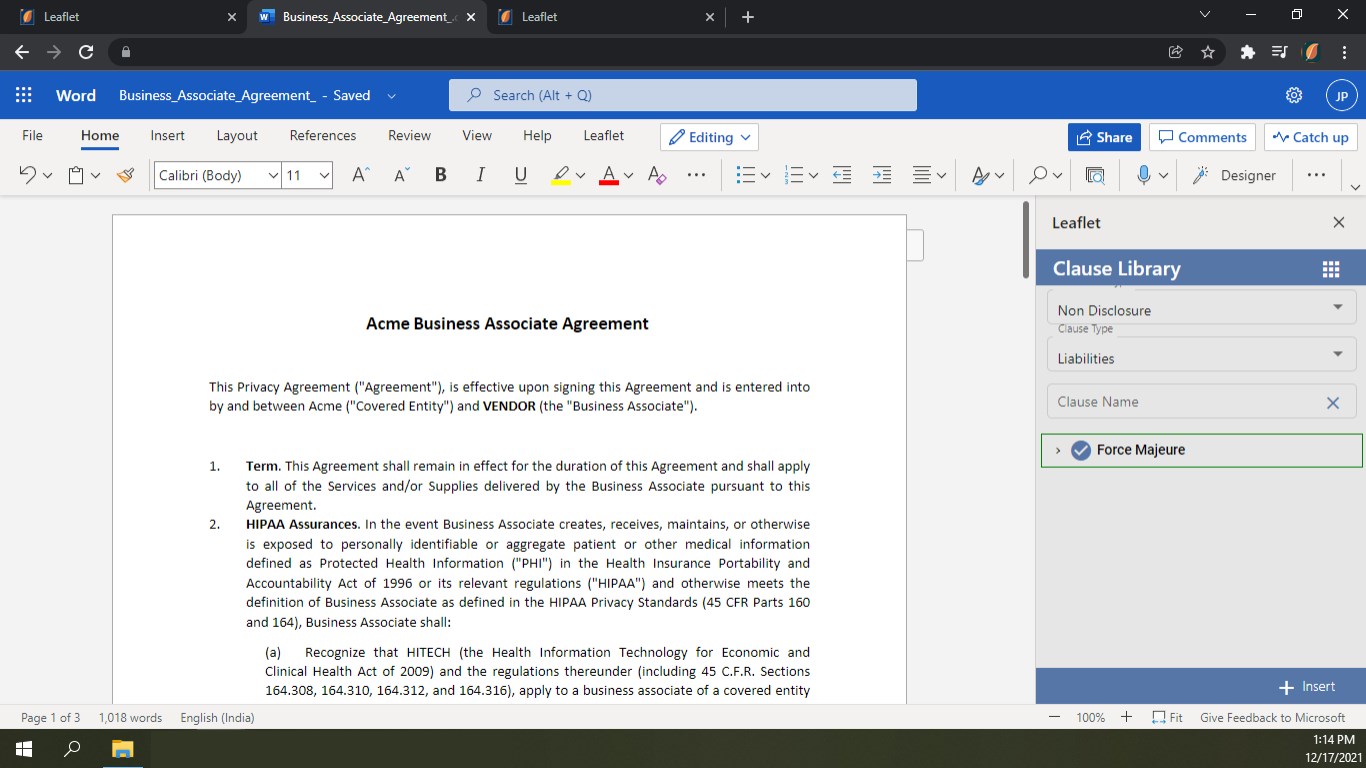This screenshot has height=768, width=1366.
Task: Open the Clause Library grid menu icon
Action: pos(1330,269)
